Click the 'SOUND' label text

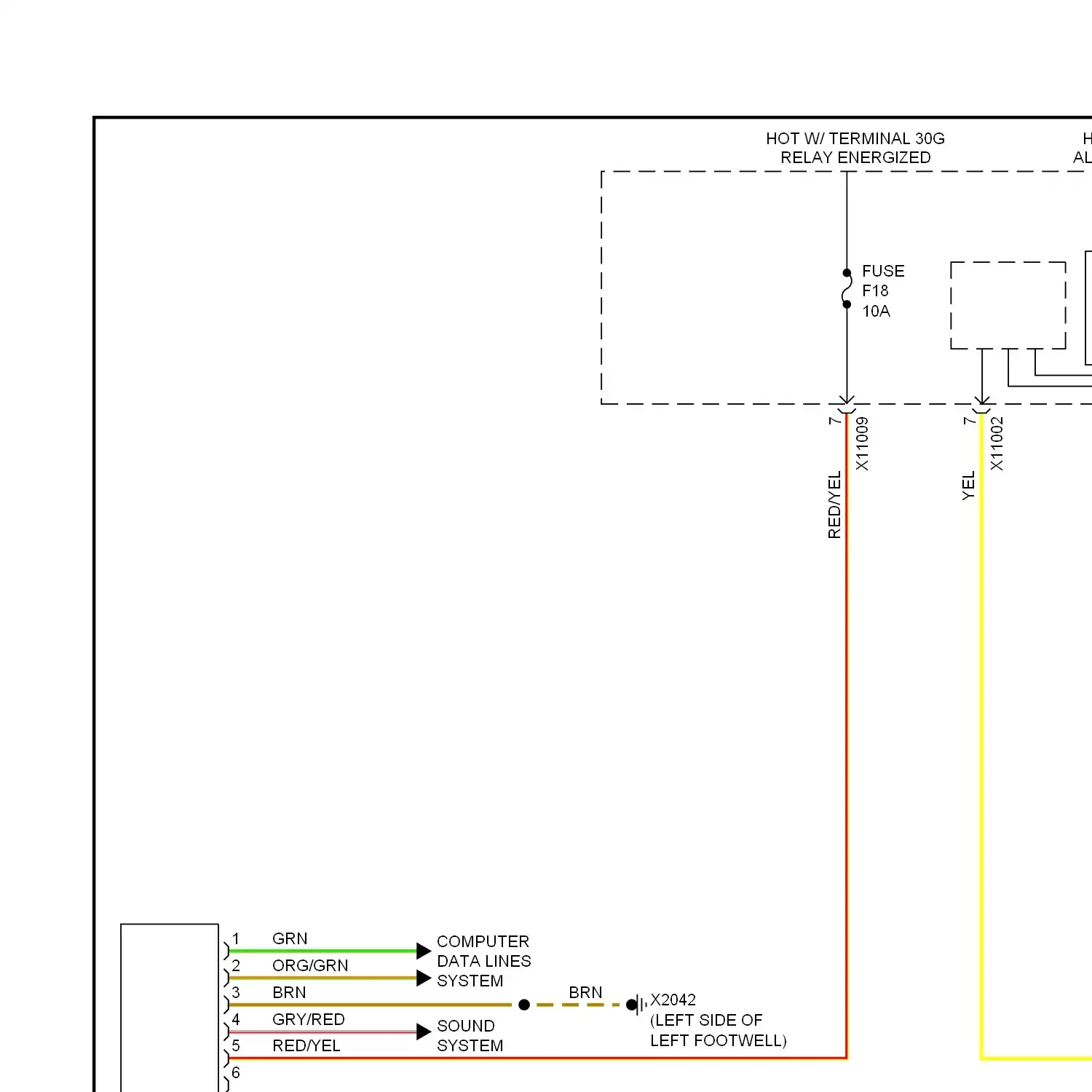[x=466, y=1026]
